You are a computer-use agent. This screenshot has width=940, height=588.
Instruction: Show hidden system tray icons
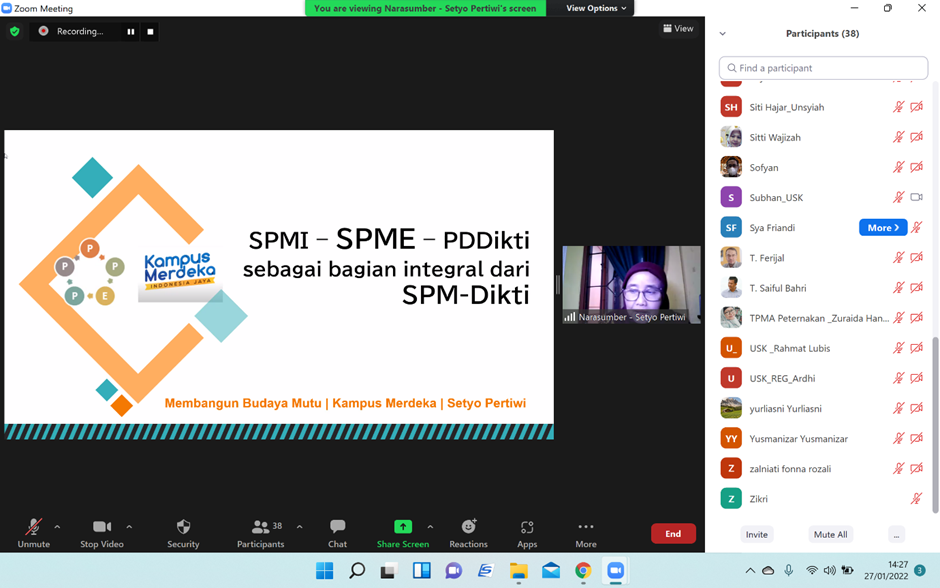750,571
